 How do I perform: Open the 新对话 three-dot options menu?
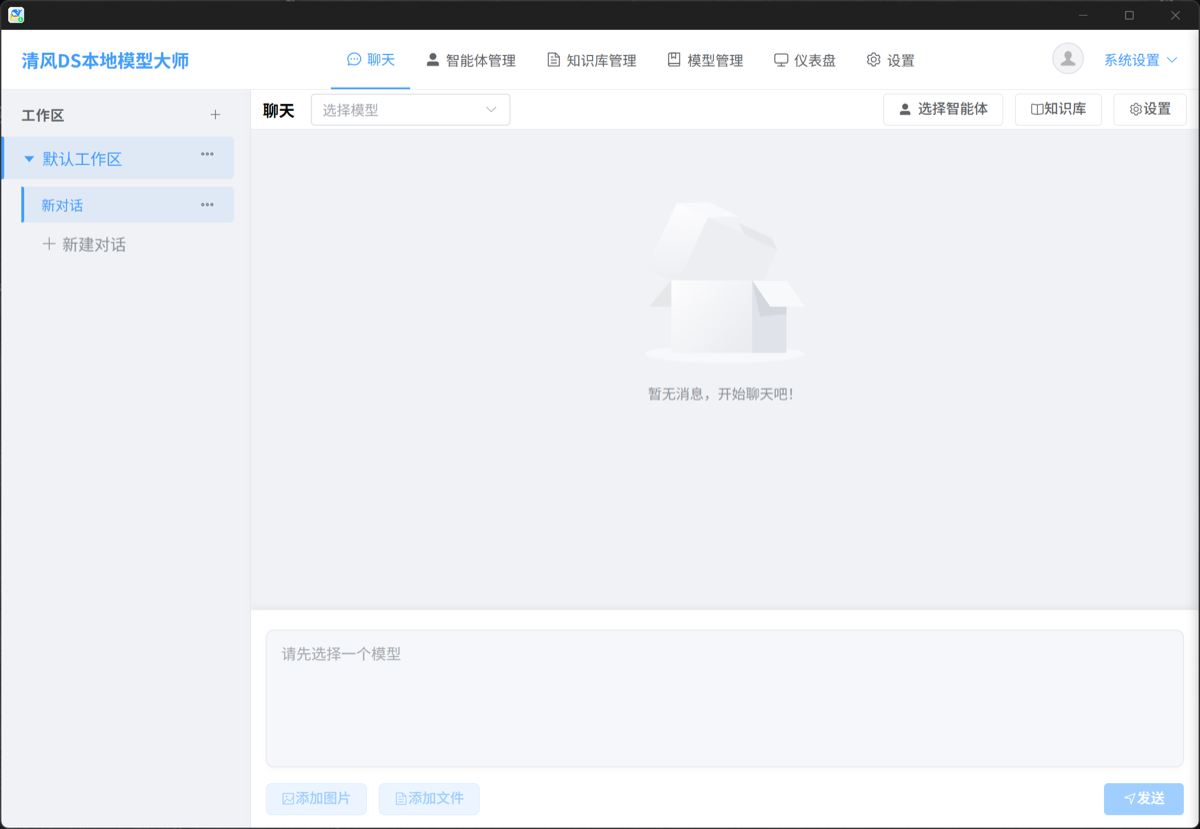pos(207,205)
